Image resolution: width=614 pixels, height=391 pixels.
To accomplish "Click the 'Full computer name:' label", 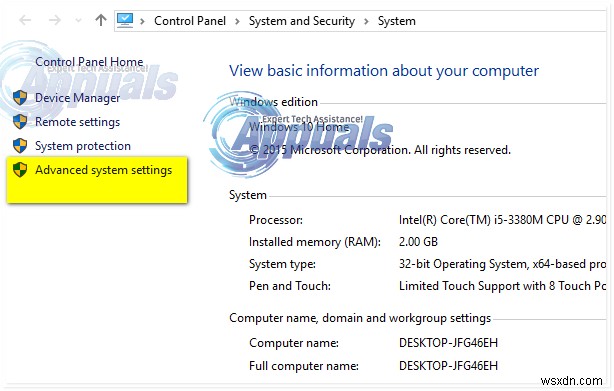I will point(304,366).
